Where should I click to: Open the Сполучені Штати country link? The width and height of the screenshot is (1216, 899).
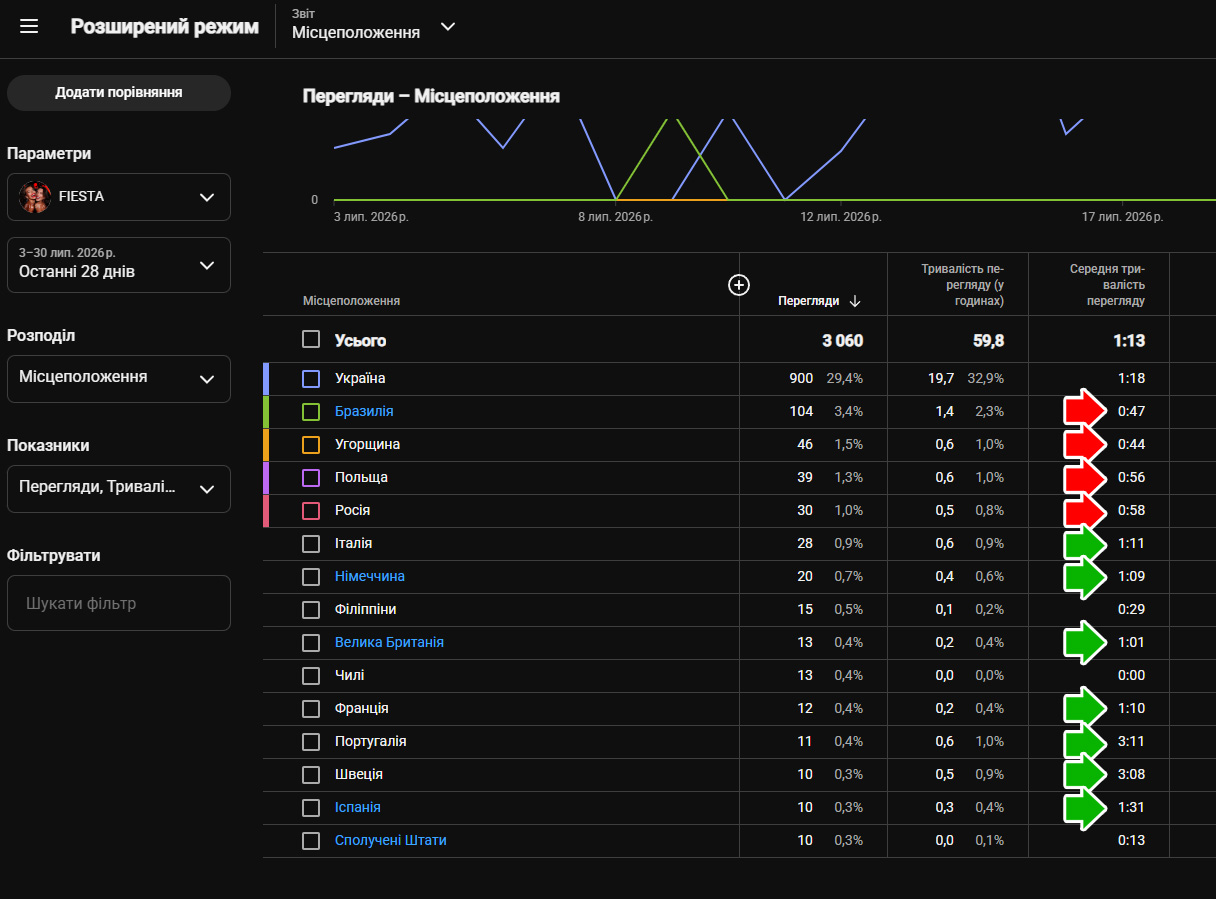(391, 840)
